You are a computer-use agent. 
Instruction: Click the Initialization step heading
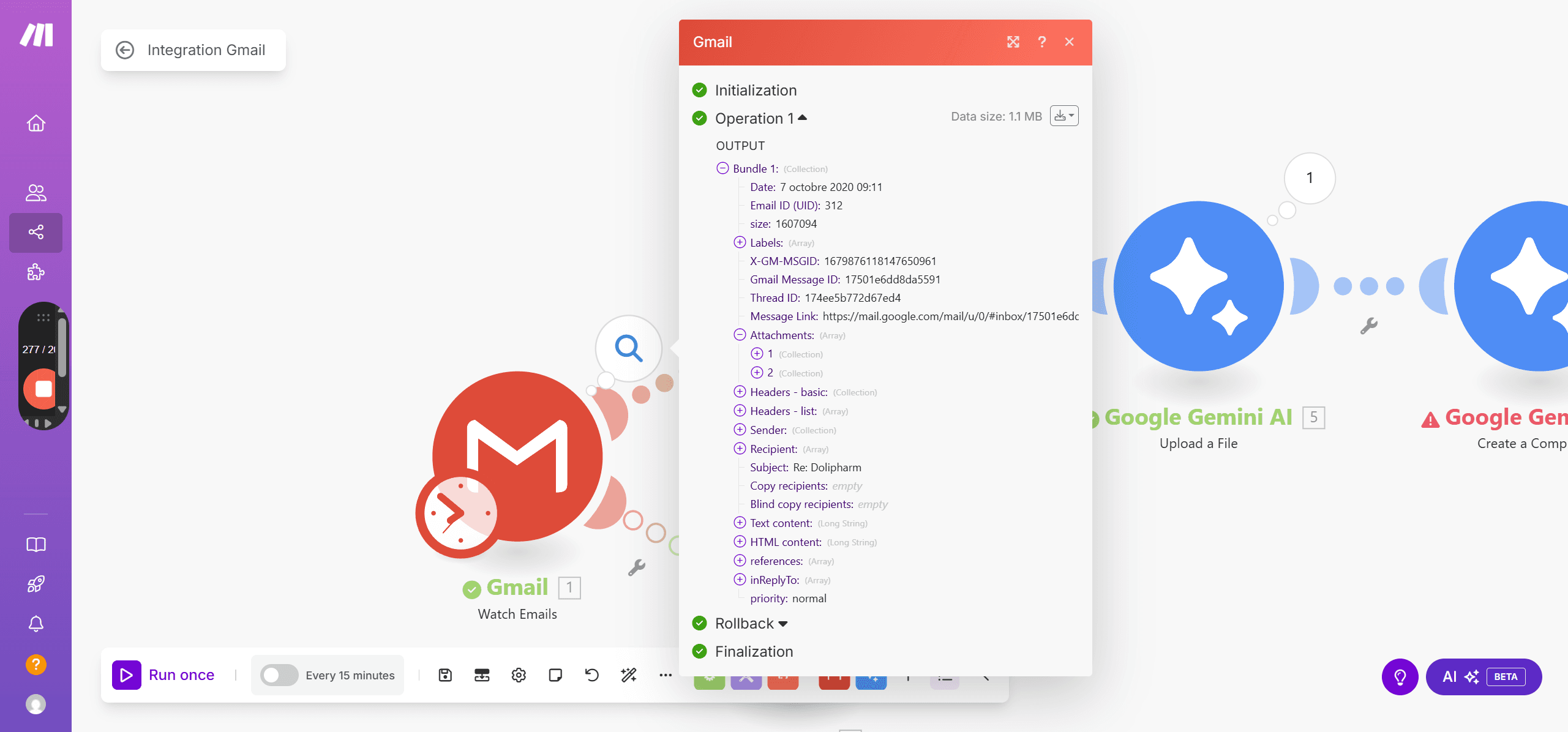(x=756, y=91)
